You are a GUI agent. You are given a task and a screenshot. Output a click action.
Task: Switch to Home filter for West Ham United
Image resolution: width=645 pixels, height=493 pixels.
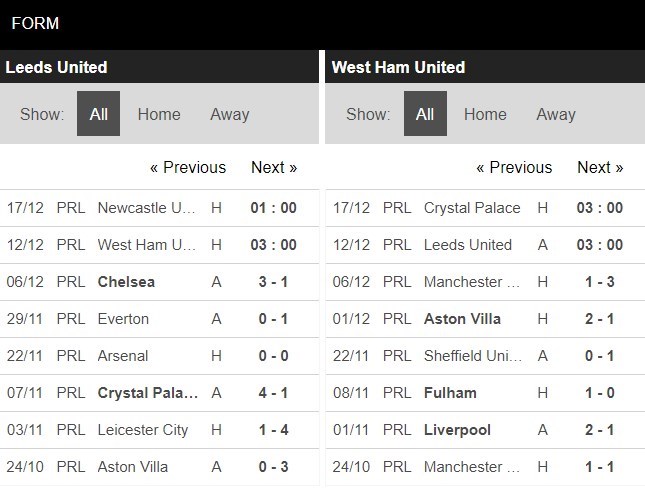click(485, 114)
